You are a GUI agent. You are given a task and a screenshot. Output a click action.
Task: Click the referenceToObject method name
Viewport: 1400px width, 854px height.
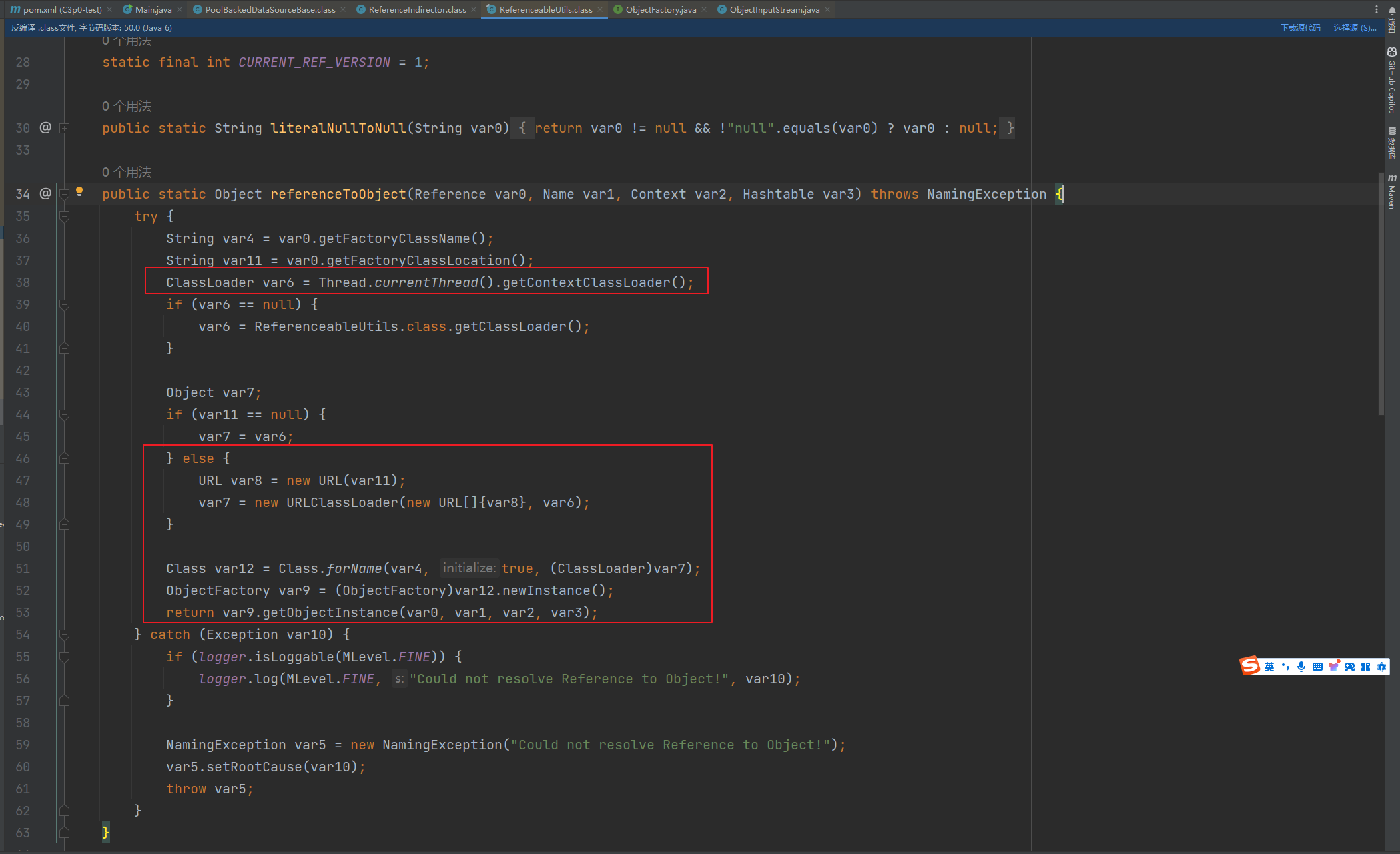338,194
